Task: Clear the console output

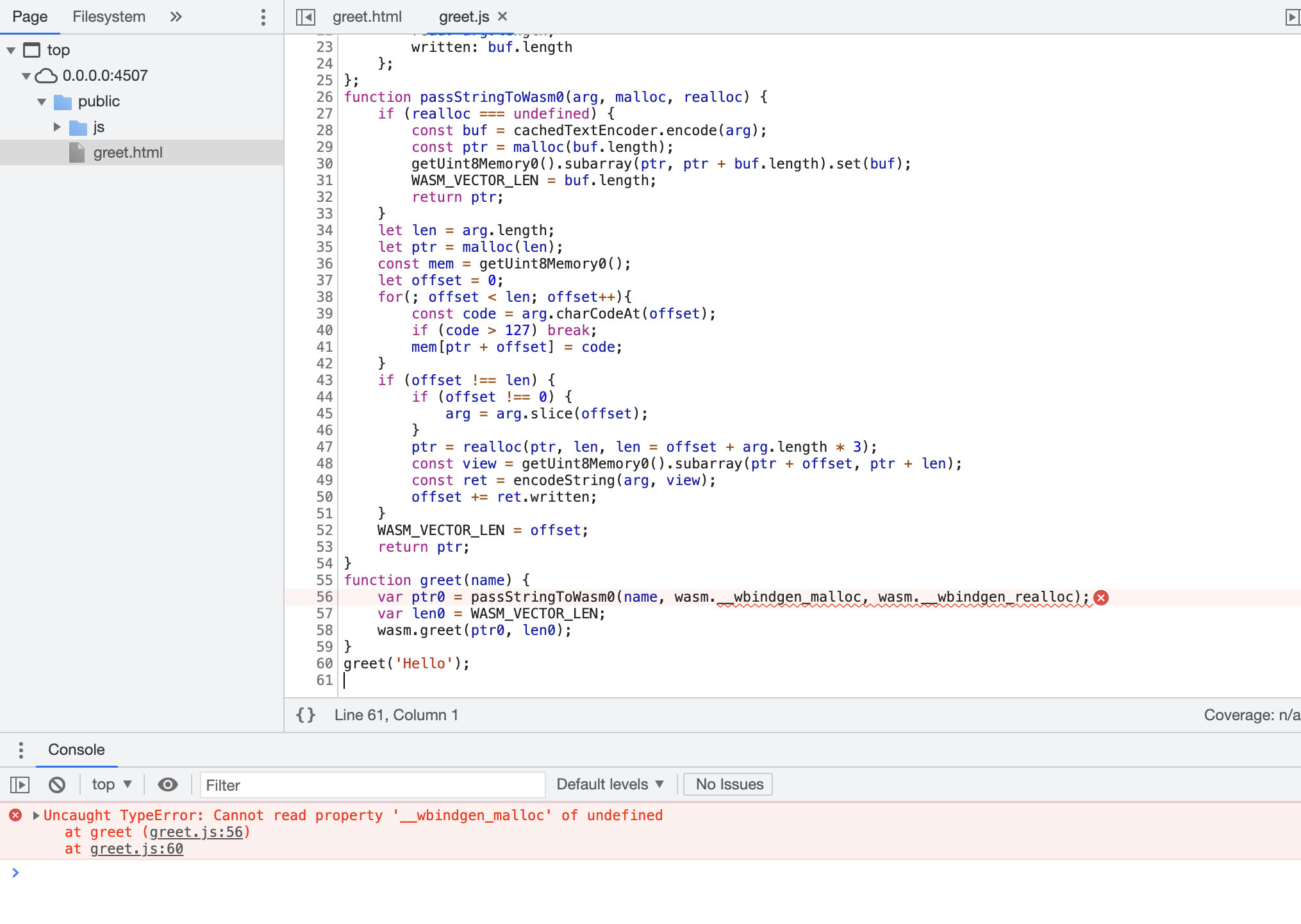Action: click(58, 784)
